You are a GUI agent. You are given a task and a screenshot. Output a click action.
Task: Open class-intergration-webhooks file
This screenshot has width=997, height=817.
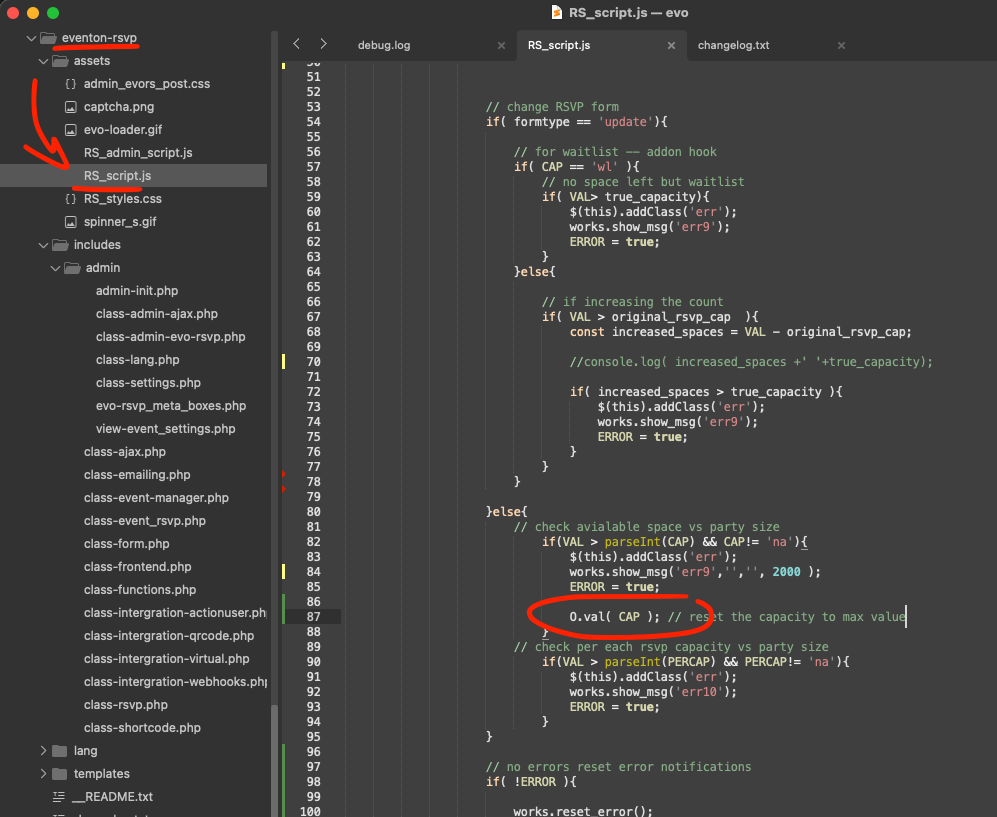click(175, 682)
